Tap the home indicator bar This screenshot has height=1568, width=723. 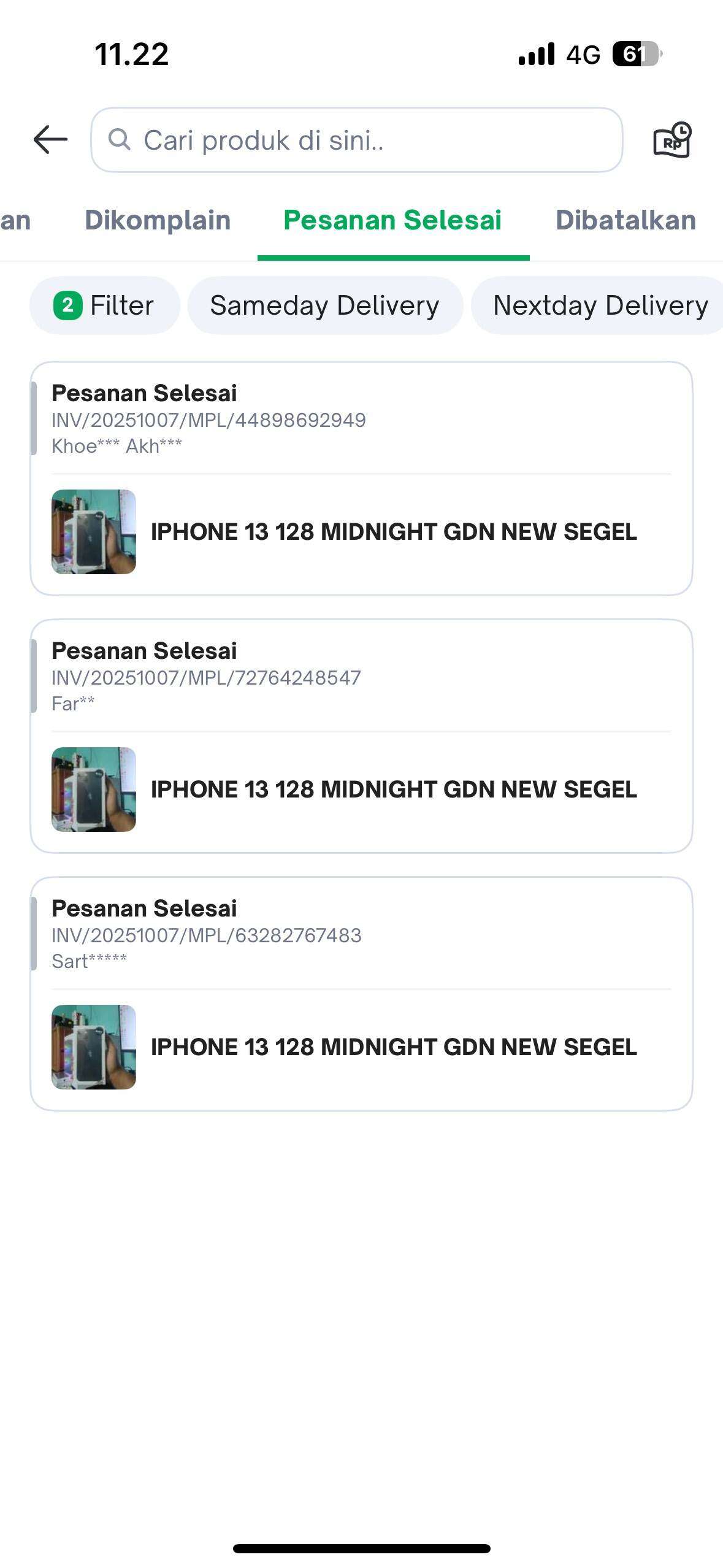point(362,1549)
